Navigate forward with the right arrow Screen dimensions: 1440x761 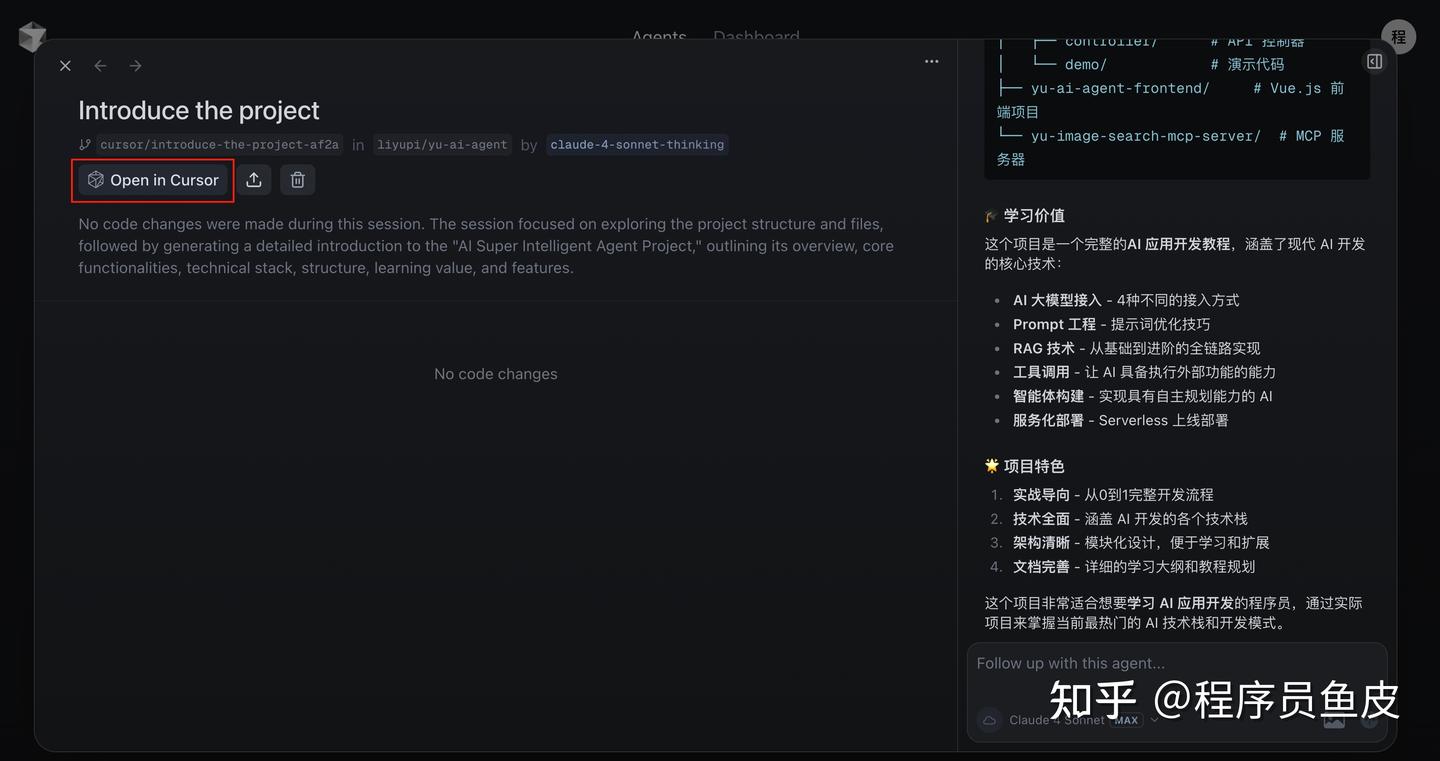135,65
